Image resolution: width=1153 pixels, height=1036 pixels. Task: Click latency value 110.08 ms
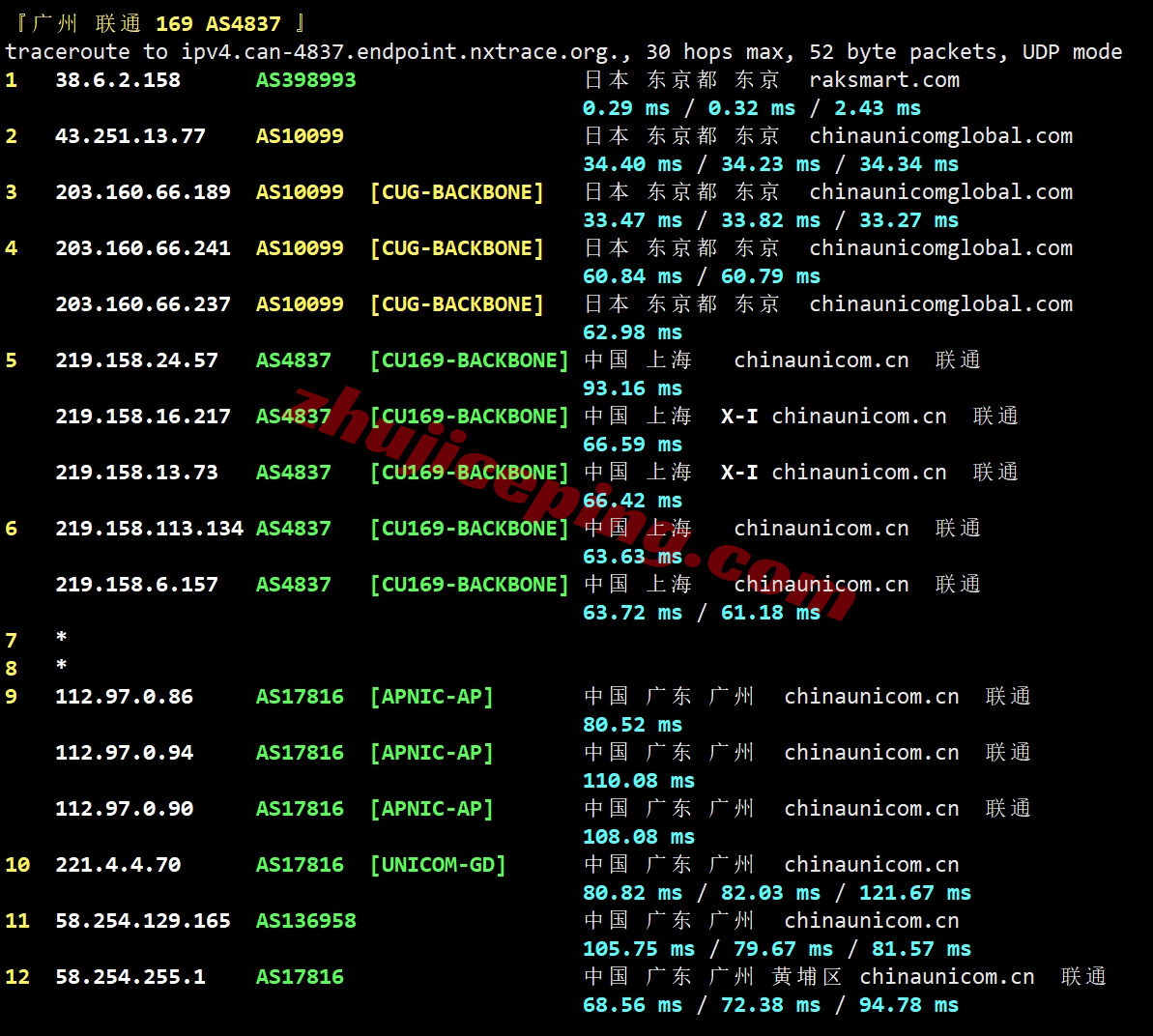point(639,781)
